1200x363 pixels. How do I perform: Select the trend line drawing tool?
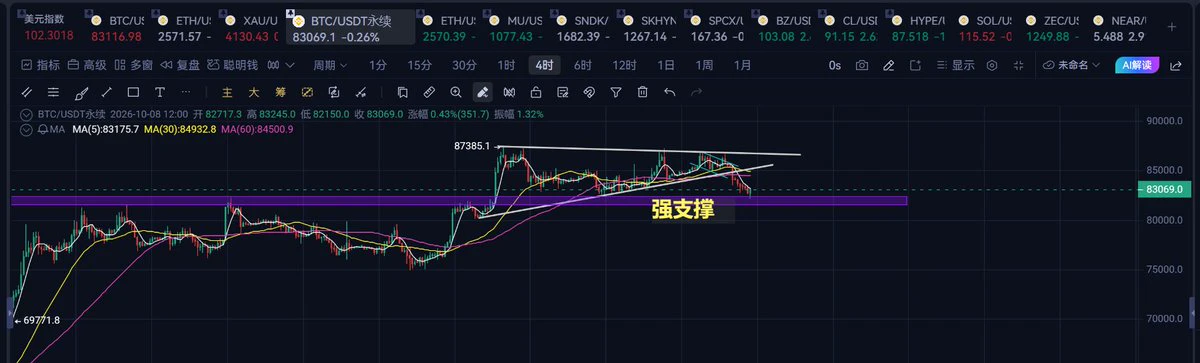[106, 92]
